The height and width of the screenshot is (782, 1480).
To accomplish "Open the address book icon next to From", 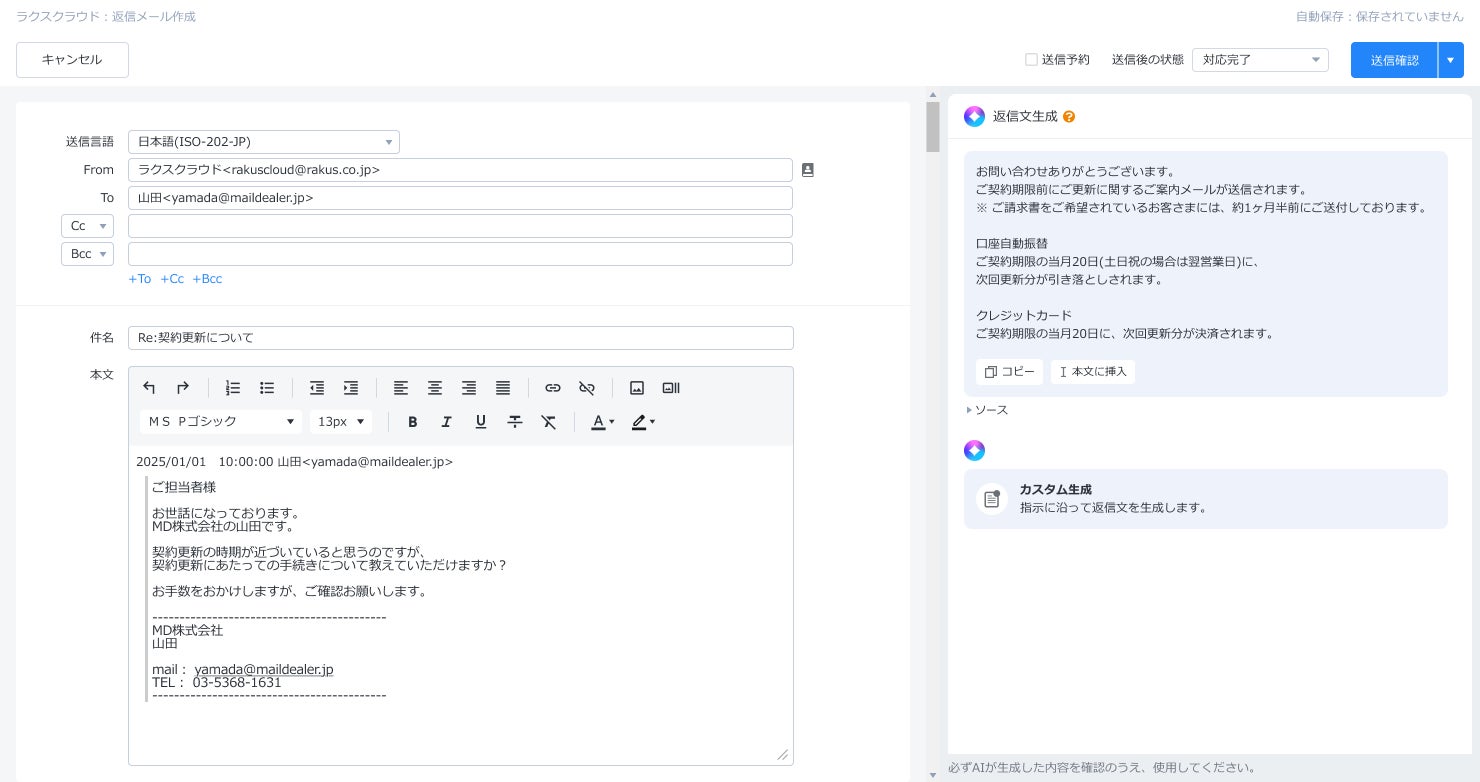I will [x=807, y=170].
